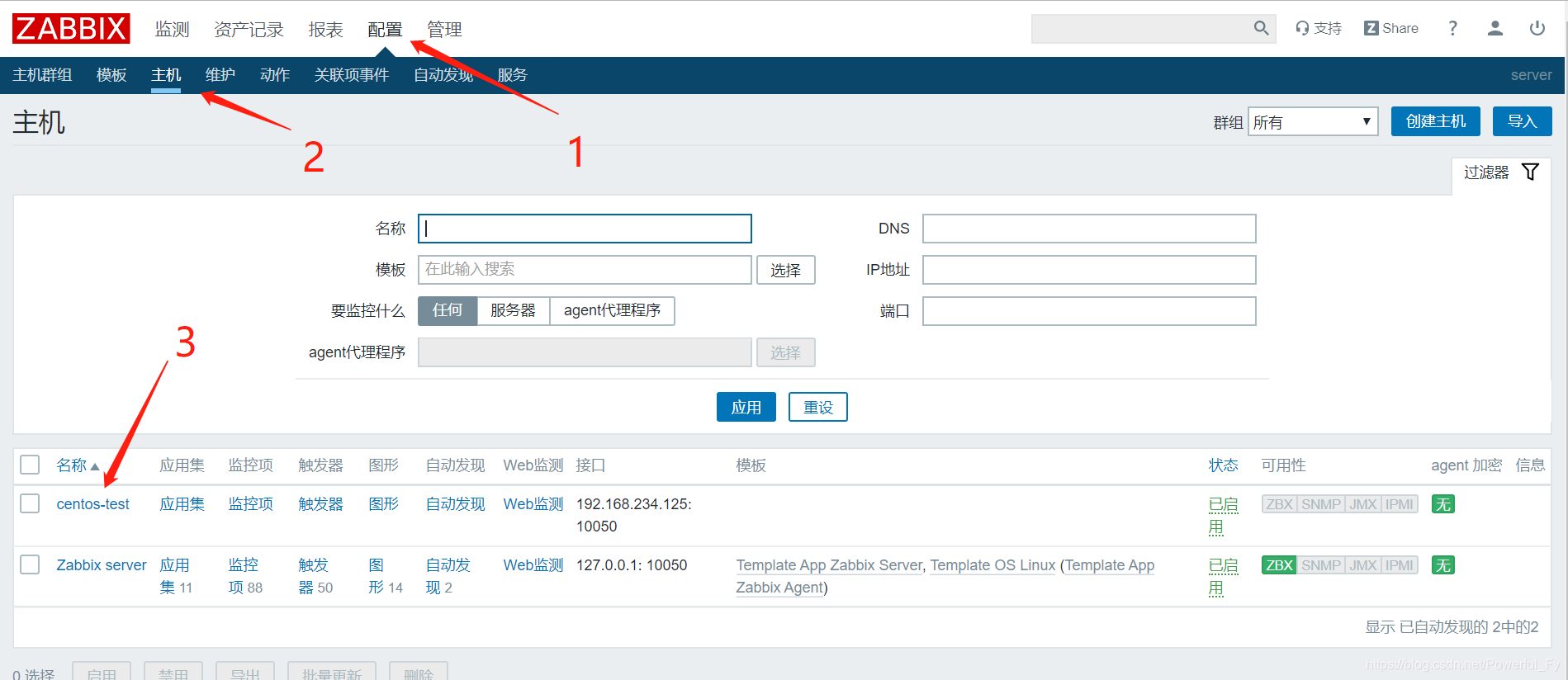Switch to 维护 submenu
Image resolution: width=1568 pixels, height=680 pixels.
(x=220, y=75)
